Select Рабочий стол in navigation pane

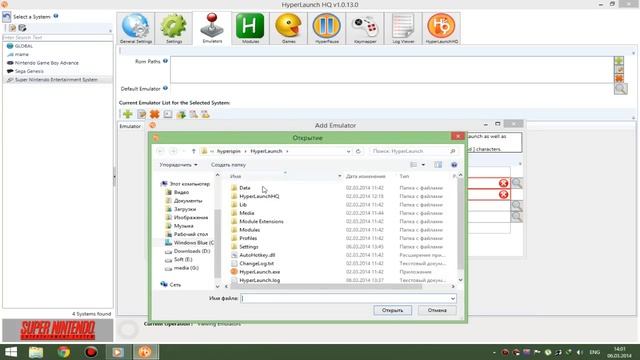(191, 234)
